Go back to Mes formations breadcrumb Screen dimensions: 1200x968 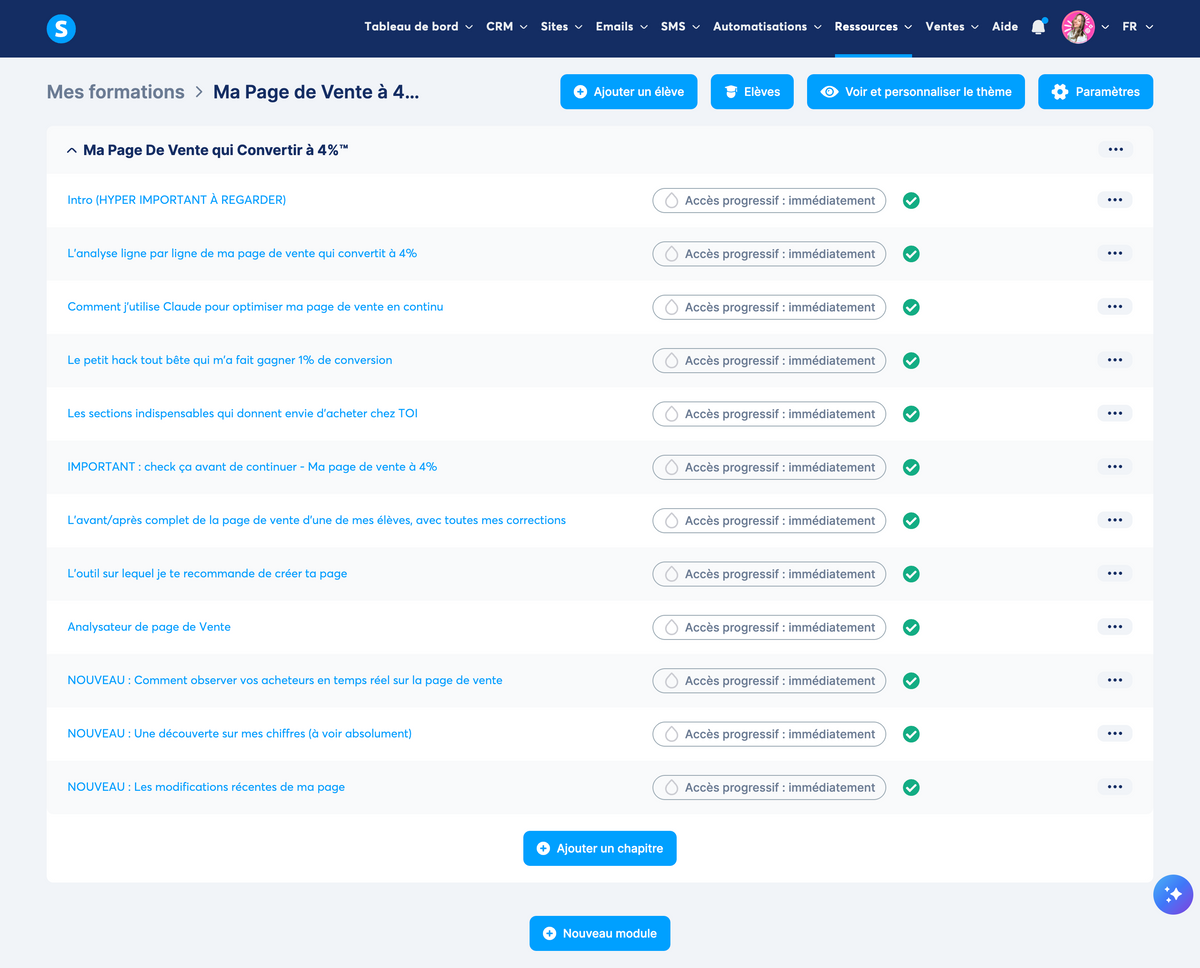point(116,92)
